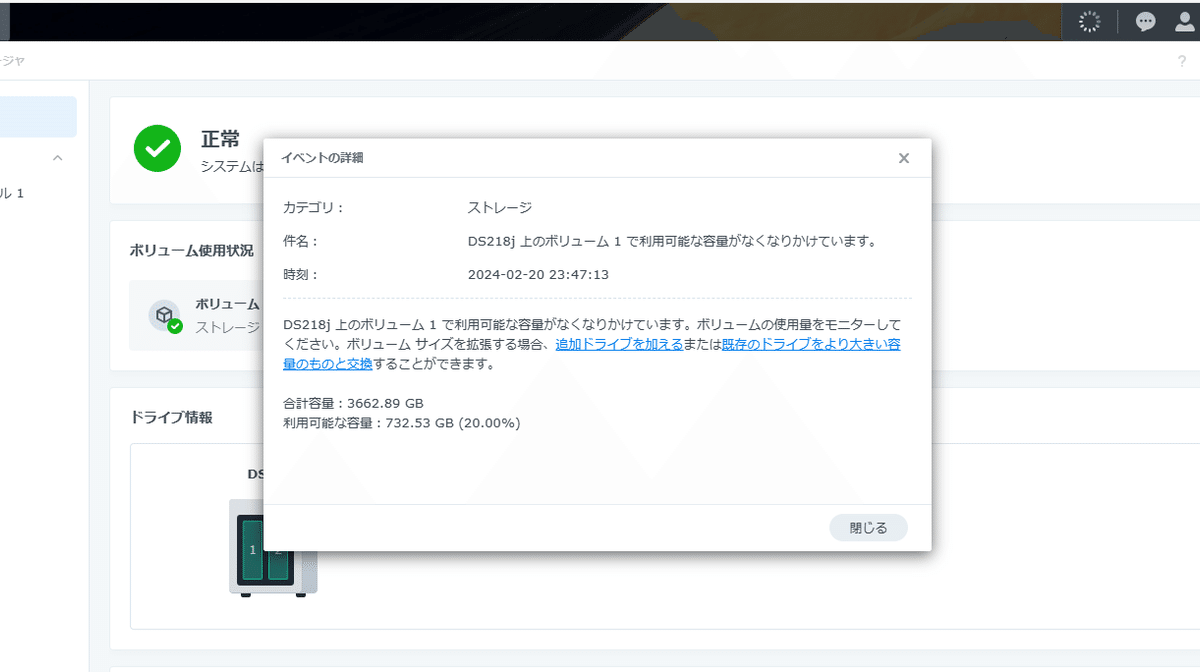The image size is (1200, 672).
Task: Select drive bay 1 on the NAS image
Action: tap(253, 549)
